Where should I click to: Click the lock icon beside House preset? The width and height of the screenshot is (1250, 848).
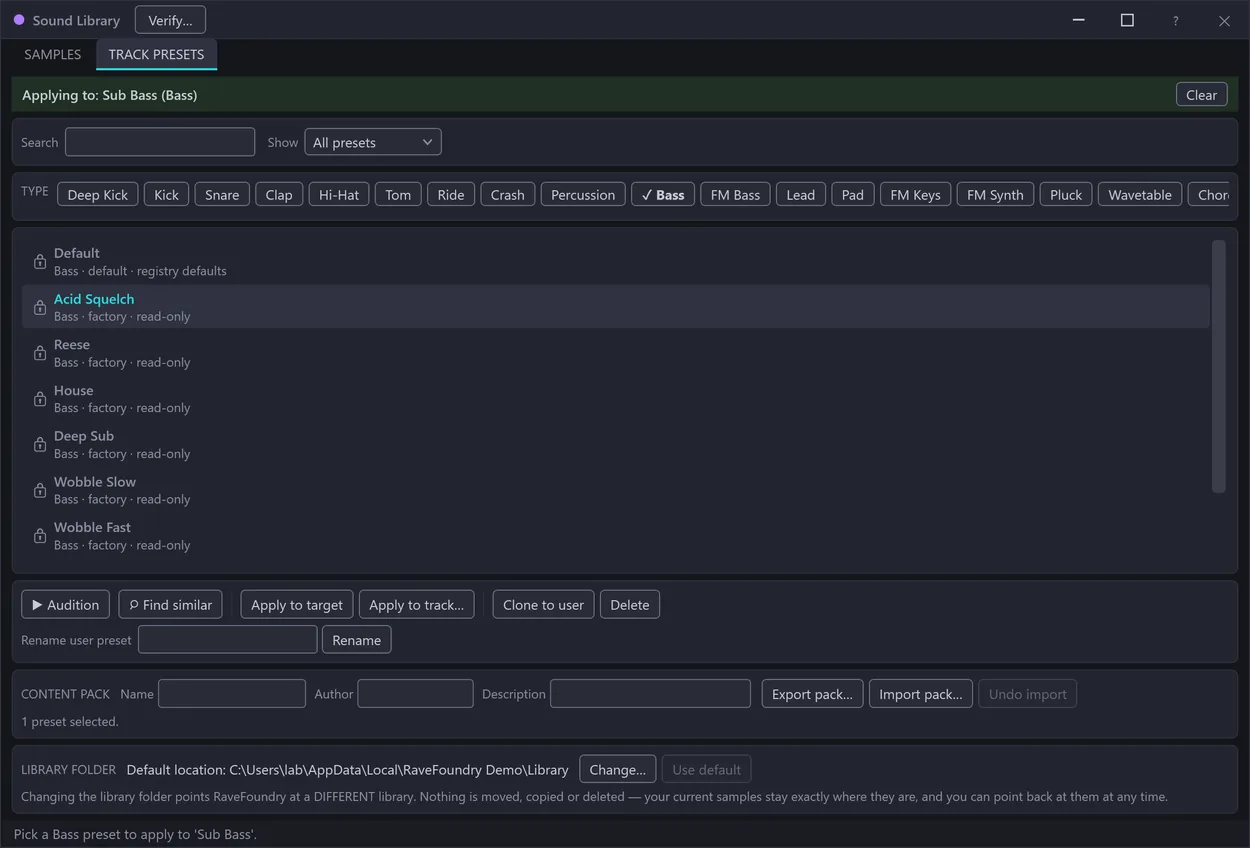(x=40, y=399)
